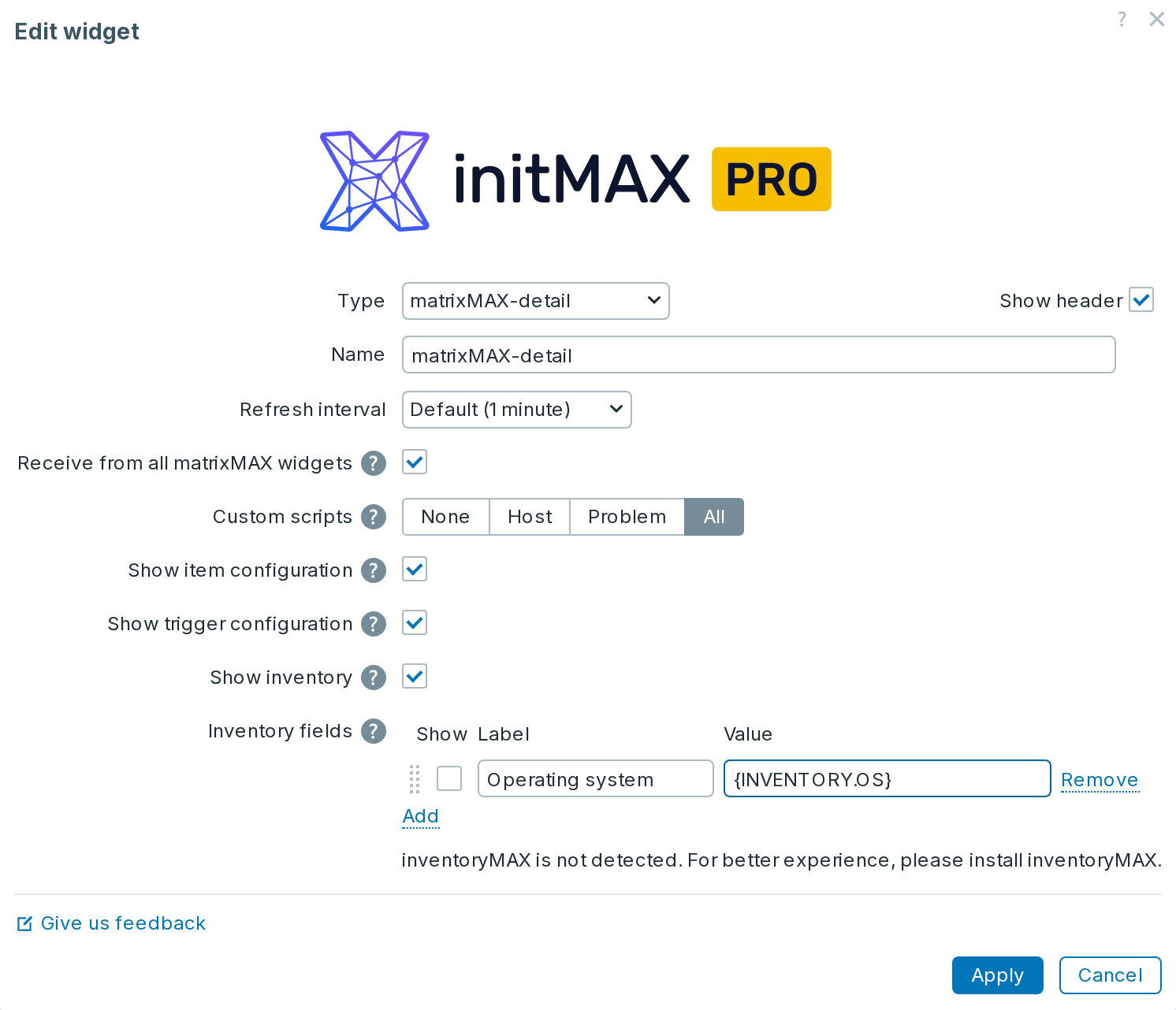The height and width of the screenshot is (1010, 1176).
Task: Click Cancel button
Action: coord(1111,975)
